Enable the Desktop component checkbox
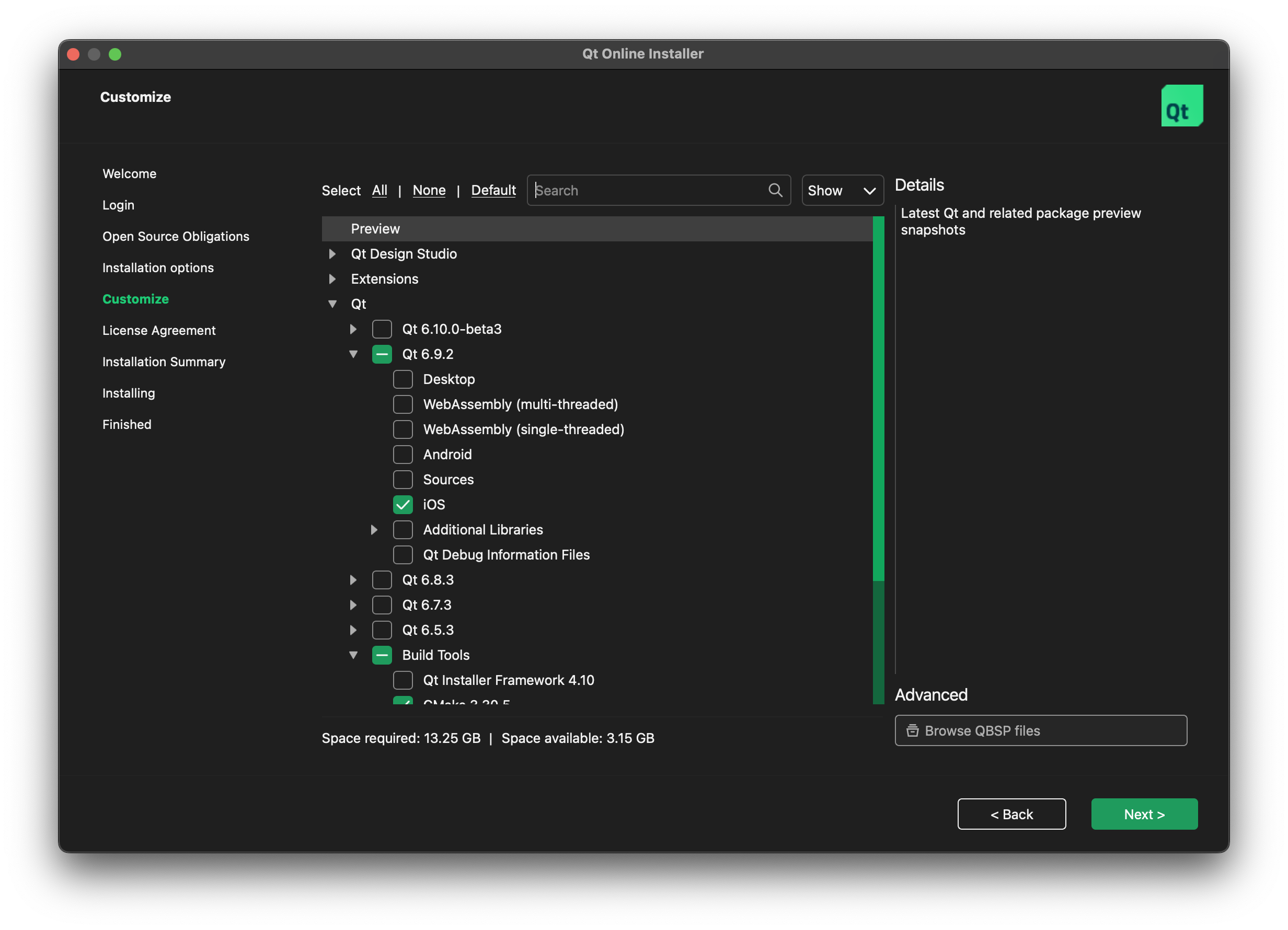The height and width of the screenshot is (930, 1288). [x=402, y=379]
